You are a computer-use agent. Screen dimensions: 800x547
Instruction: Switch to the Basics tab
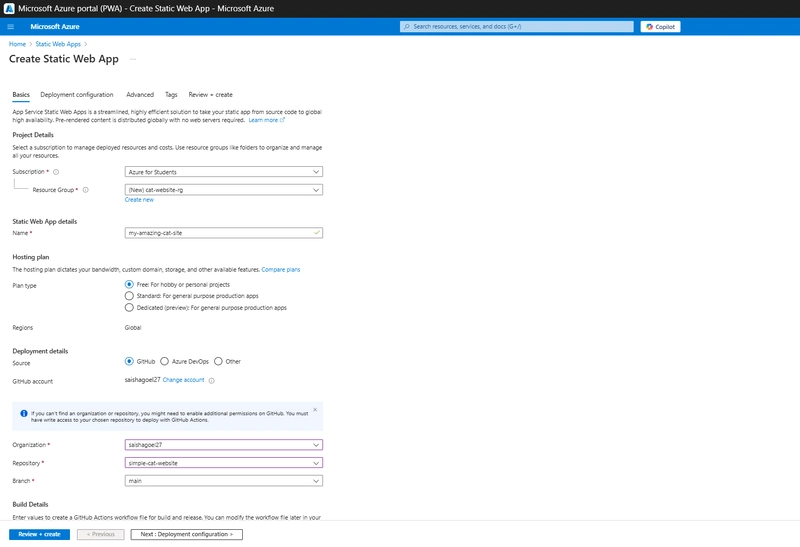pos(21,95)
